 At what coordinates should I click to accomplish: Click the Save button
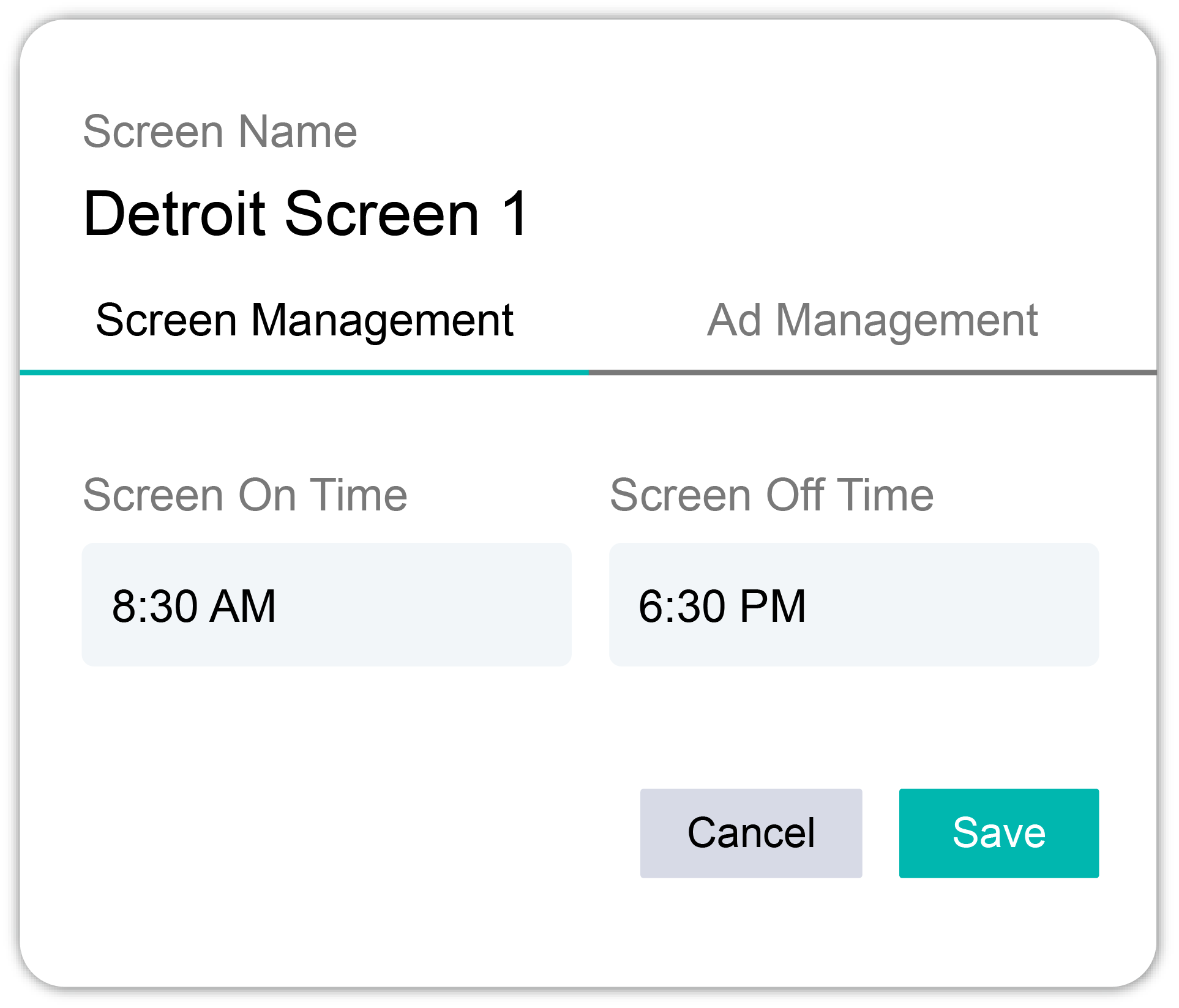click(998, 833)
